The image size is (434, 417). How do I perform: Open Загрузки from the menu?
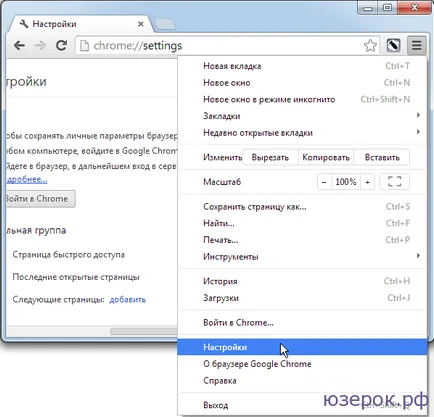click(302, 298)
